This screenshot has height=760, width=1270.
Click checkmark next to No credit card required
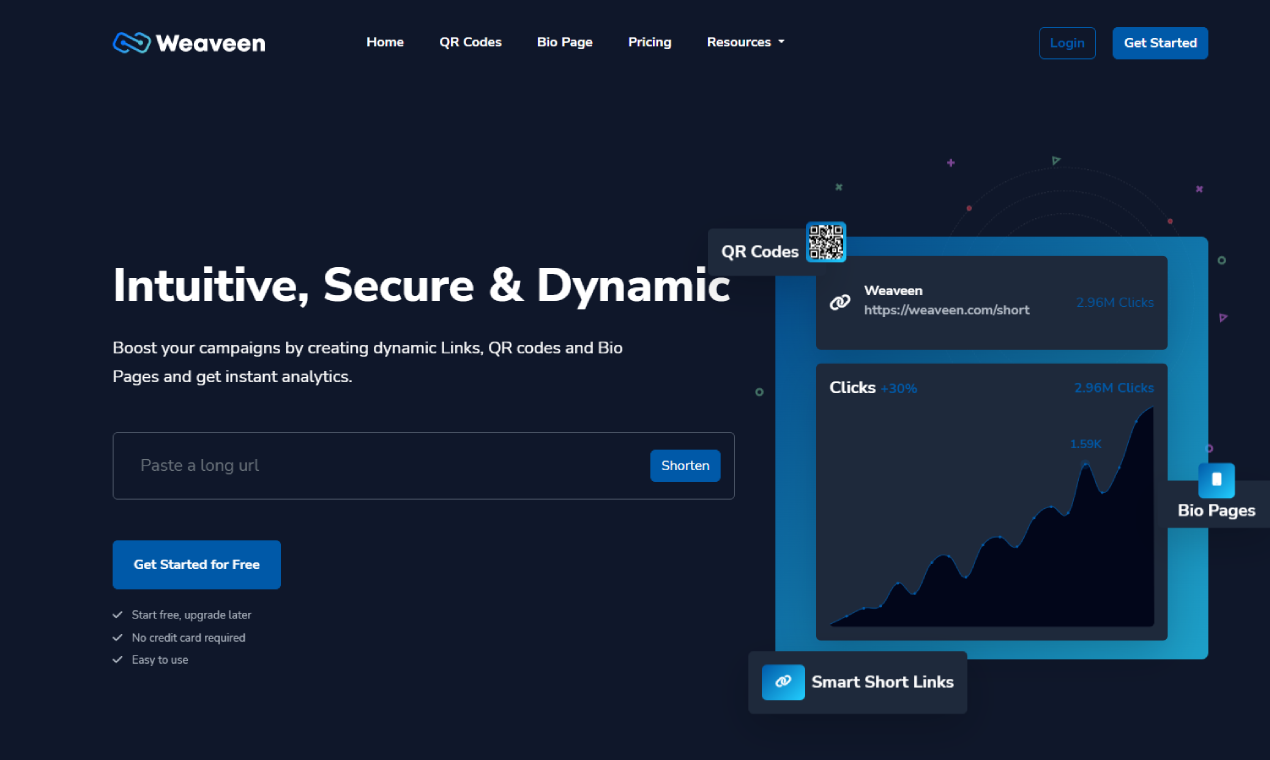118,637
